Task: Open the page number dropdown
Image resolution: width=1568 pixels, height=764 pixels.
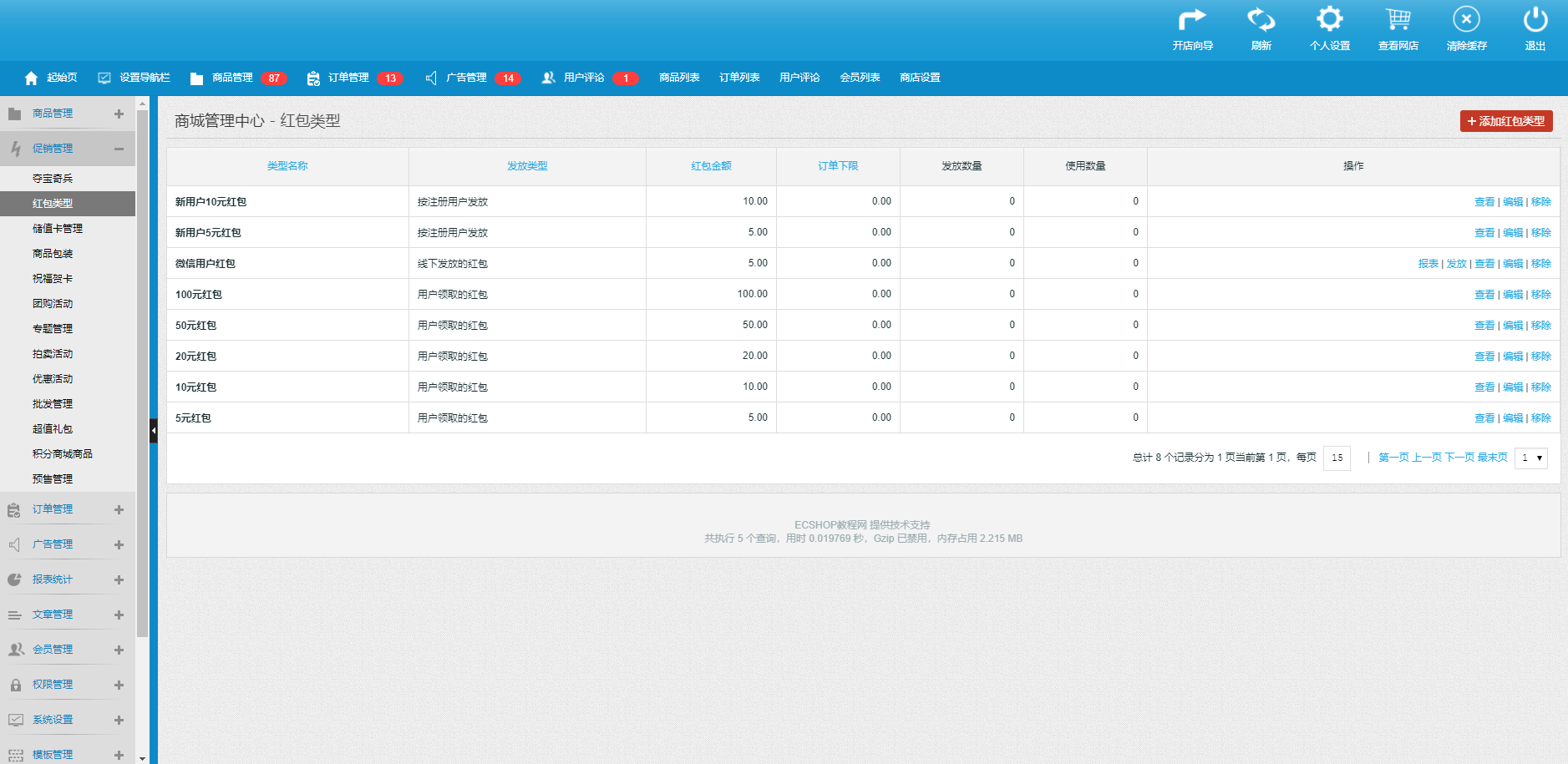Action: pyautogui.click(x=1530, y=458)
